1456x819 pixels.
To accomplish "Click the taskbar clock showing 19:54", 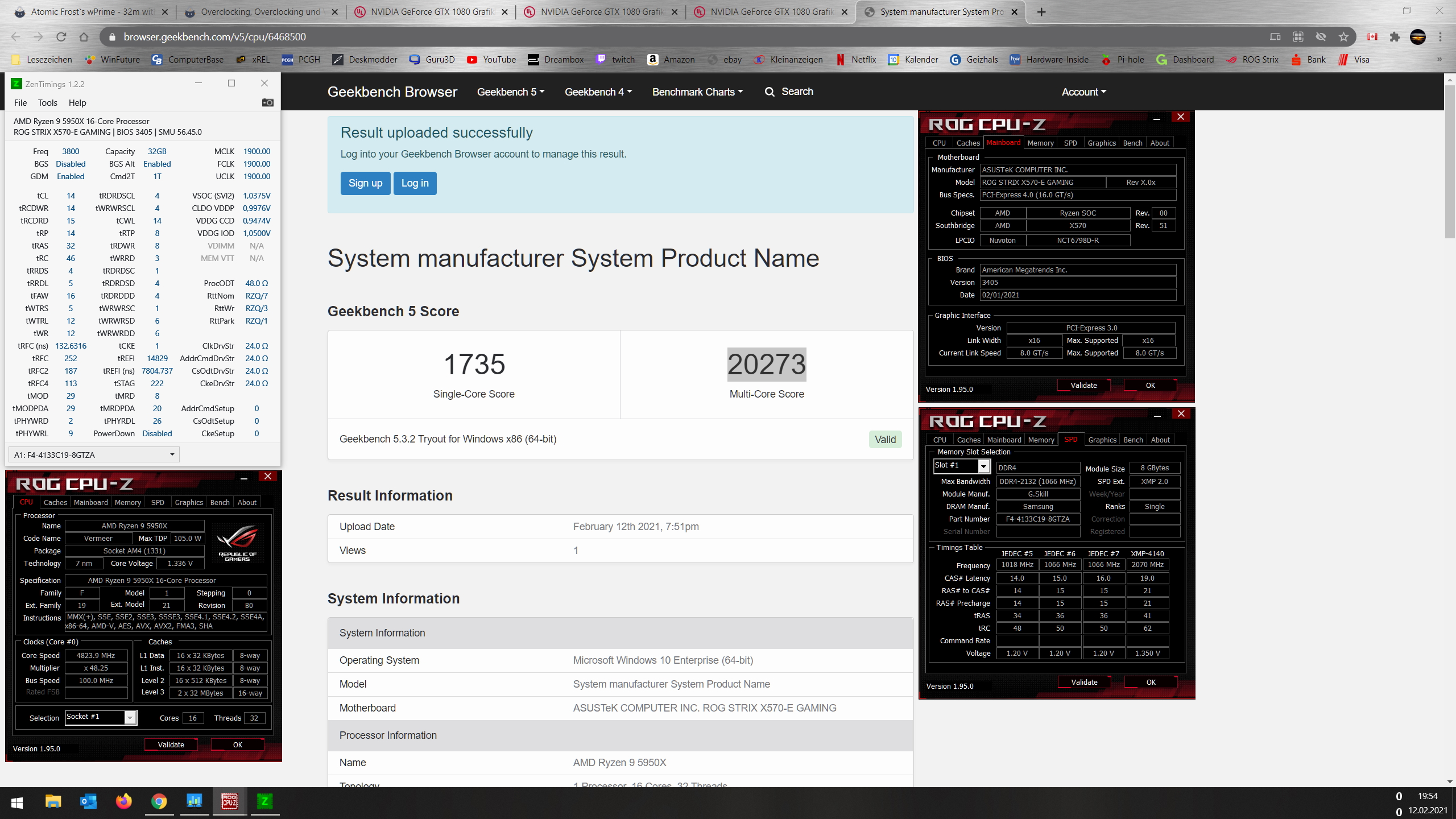I will (x=1428, y=796).
